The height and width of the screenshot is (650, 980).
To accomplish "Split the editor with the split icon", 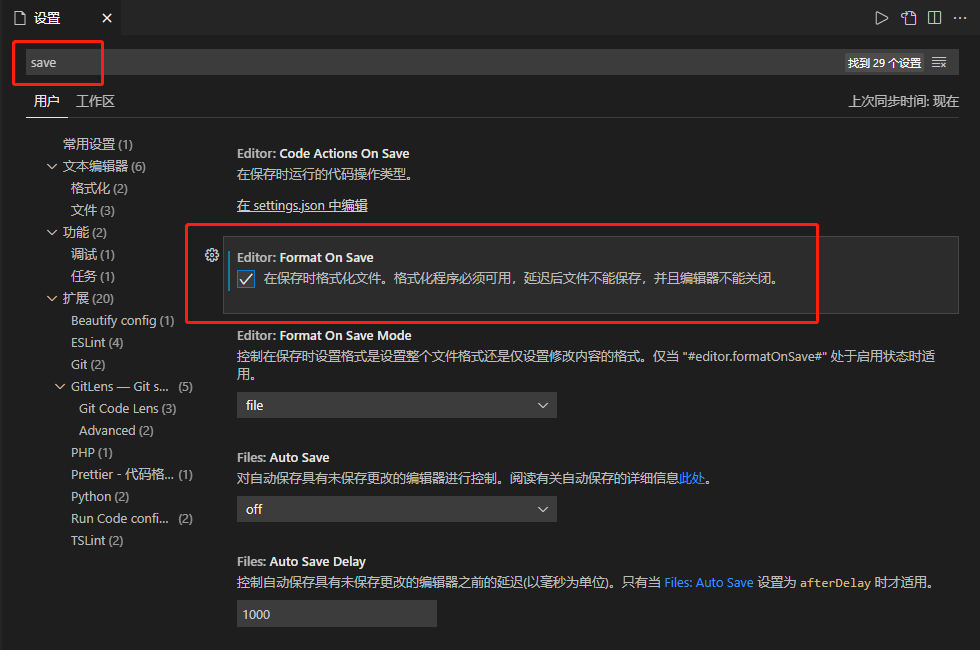I will 934,18.
